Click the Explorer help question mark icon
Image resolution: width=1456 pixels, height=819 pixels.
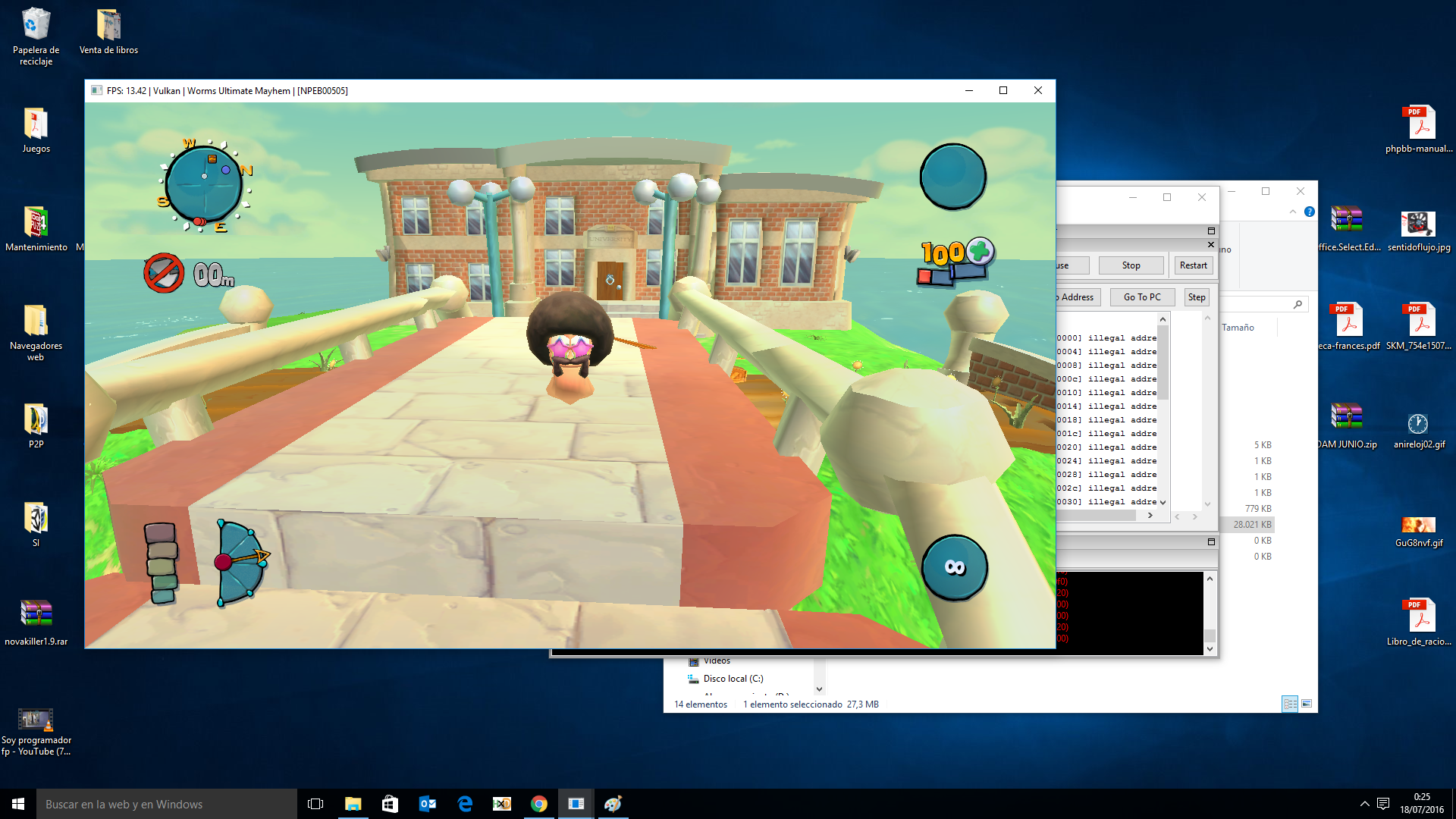pos(1309,212)
